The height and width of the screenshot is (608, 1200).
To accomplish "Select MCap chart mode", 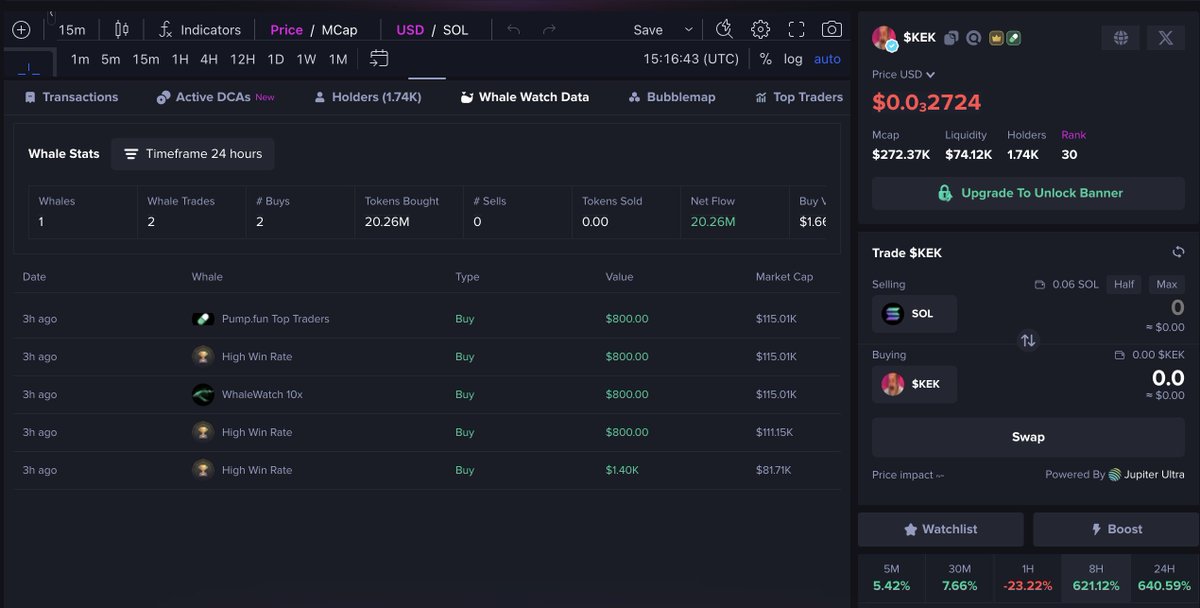I will coord(339,30).
